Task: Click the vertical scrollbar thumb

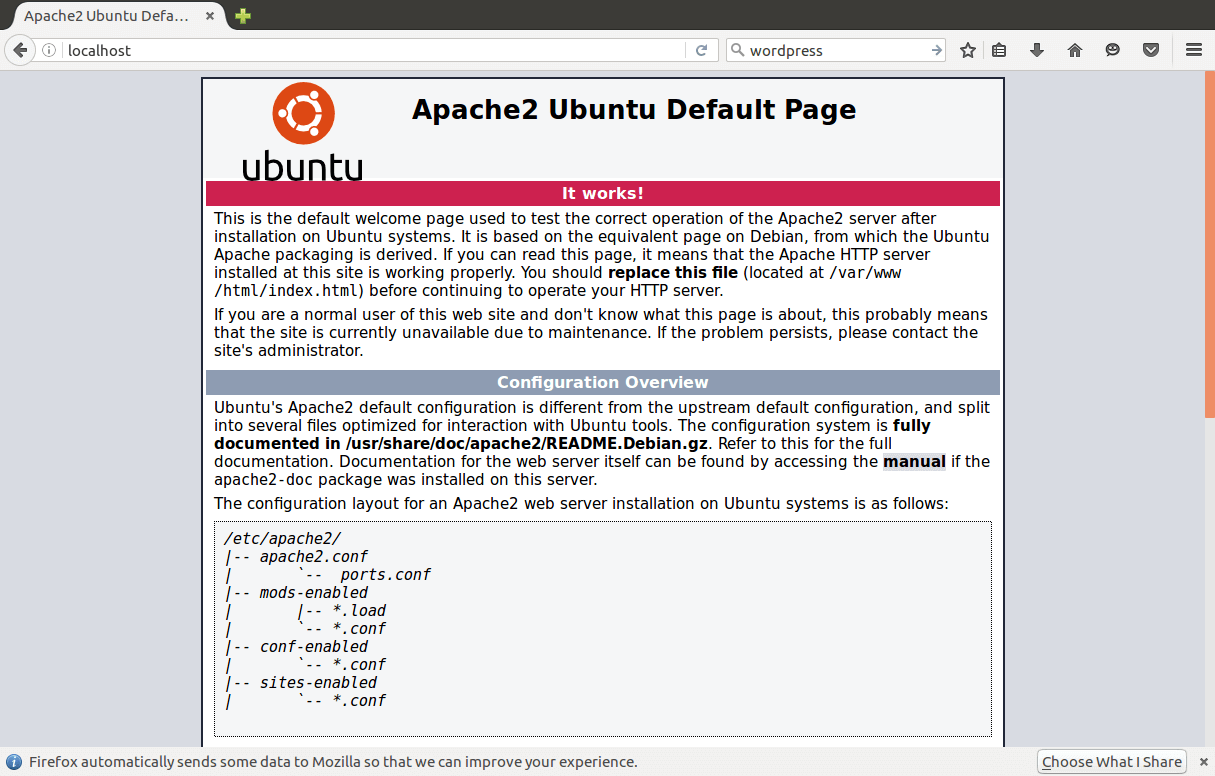Action: 1209,245
